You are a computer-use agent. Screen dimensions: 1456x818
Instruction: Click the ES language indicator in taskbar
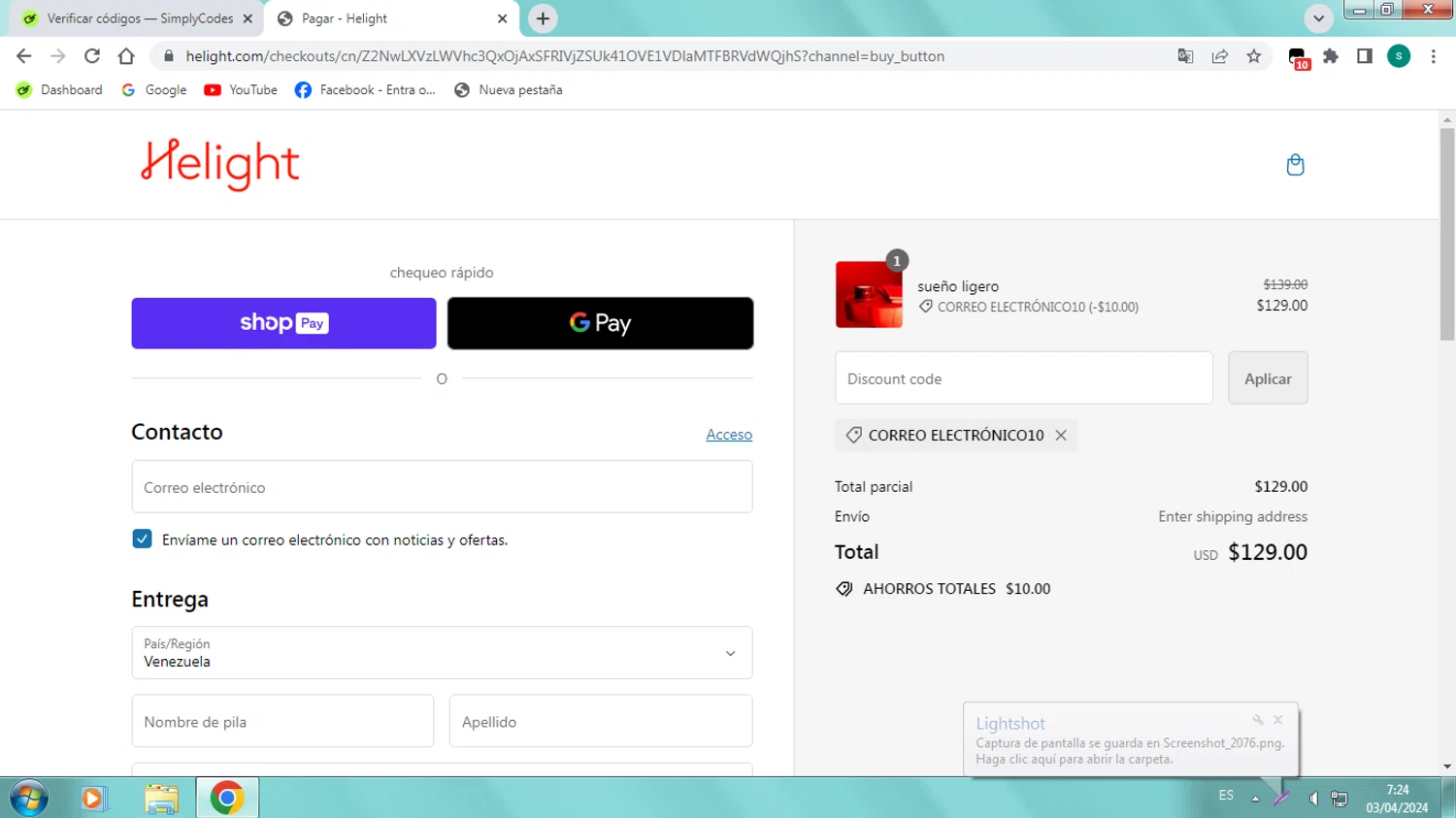click(x=1226, y=796)
